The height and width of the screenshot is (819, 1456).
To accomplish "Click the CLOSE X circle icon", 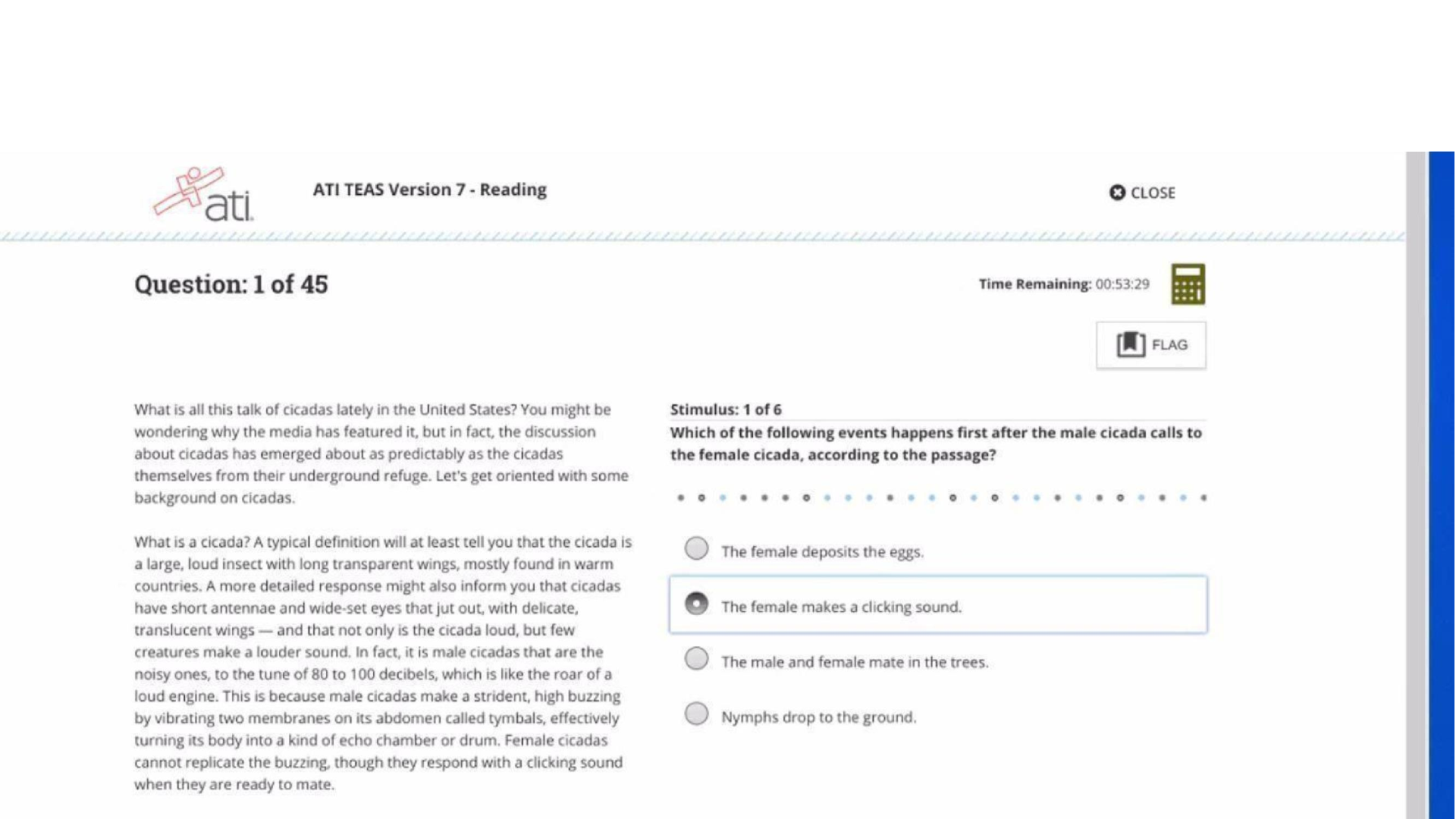I will [x=1117, y=193].
